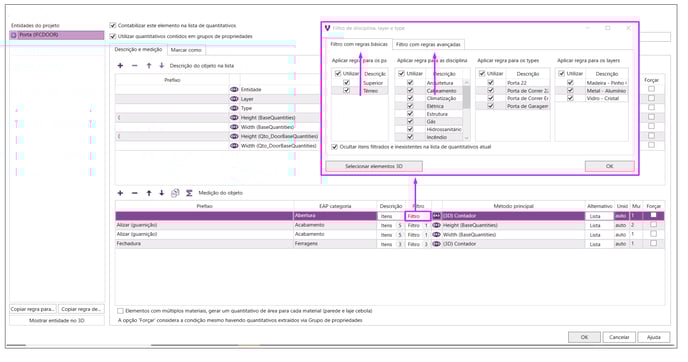Click the filter dialog's V logo icon

click(x=327, y=28)
